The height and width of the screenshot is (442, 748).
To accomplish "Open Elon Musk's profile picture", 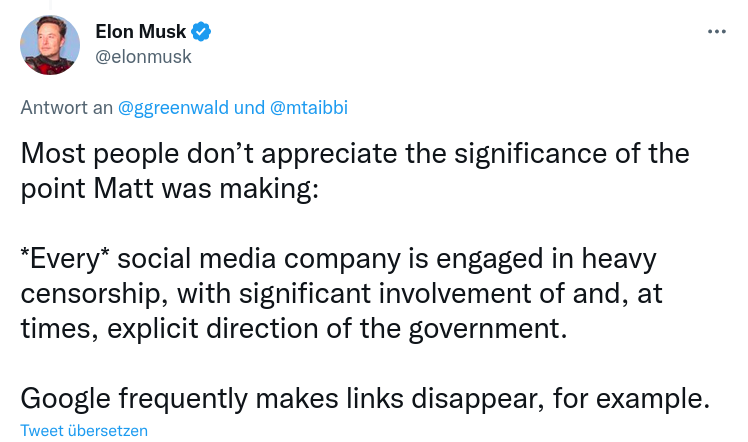I will (50, 45).
